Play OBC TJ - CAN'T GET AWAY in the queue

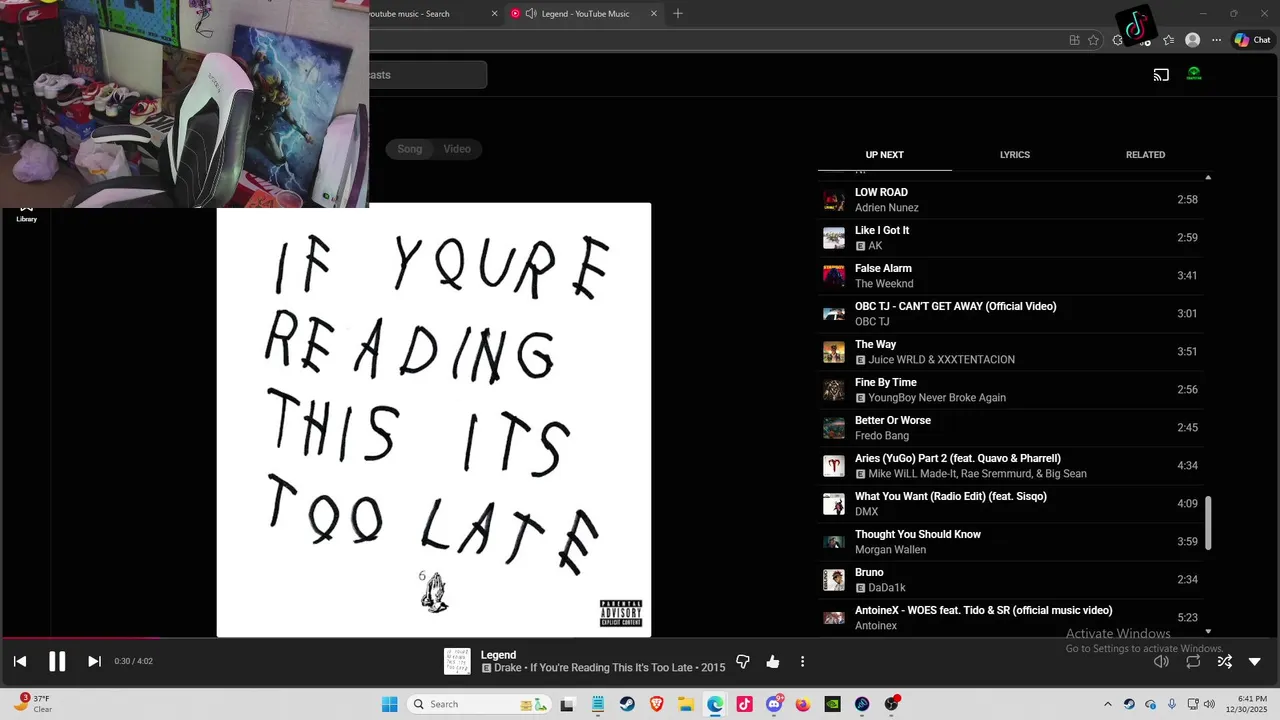point(1010,314)
